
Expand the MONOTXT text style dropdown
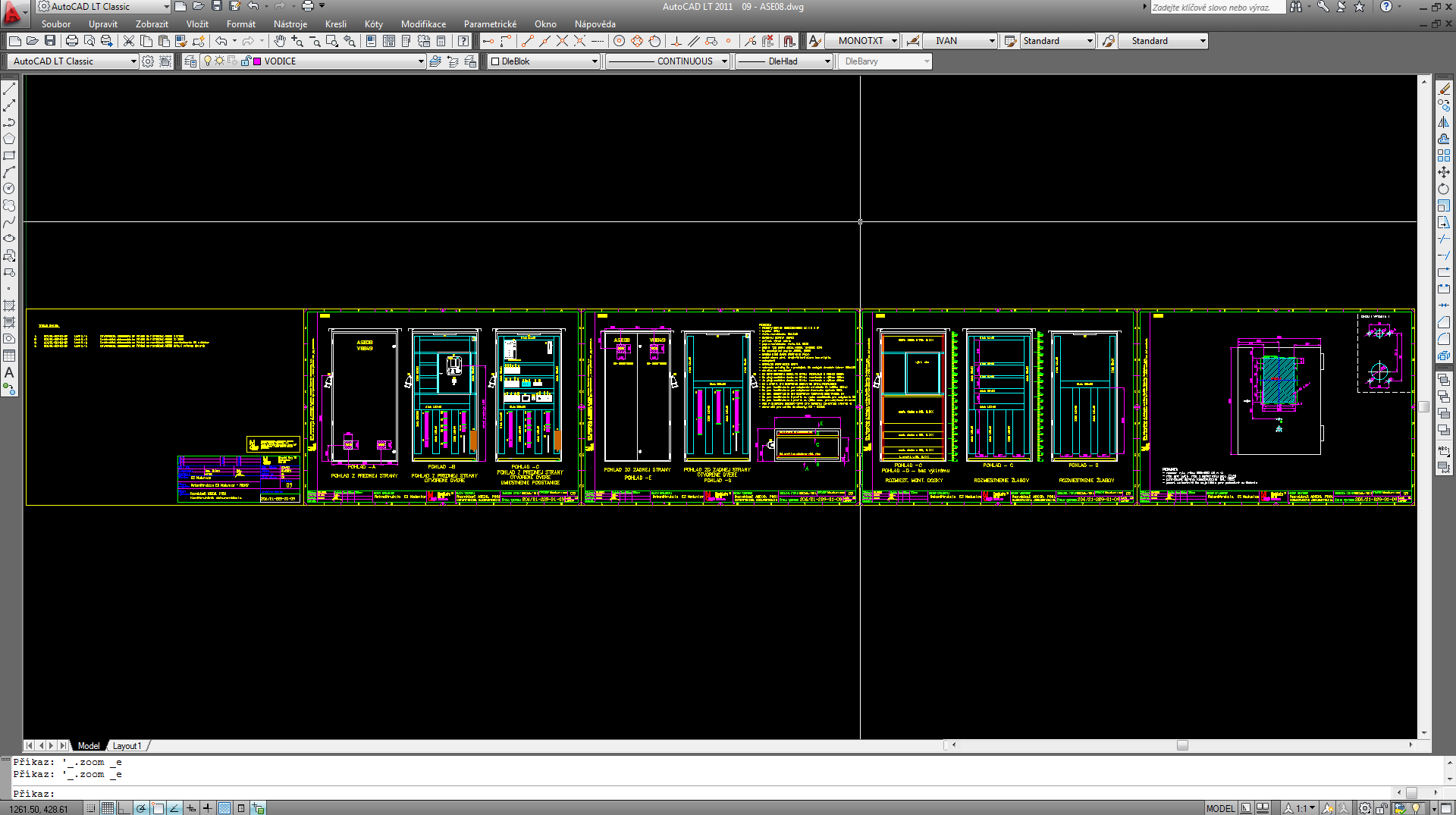[x=894, y=41]
